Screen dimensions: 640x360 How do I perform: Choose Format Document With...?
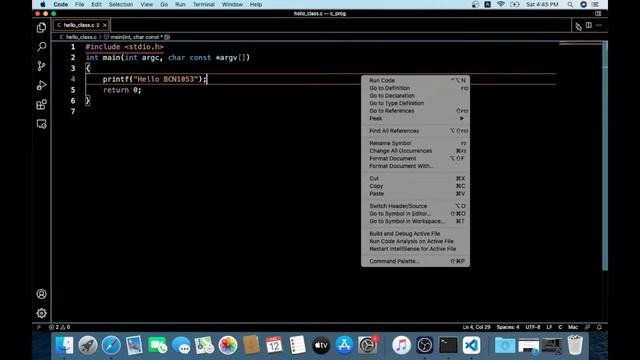(x=416, y=166)
